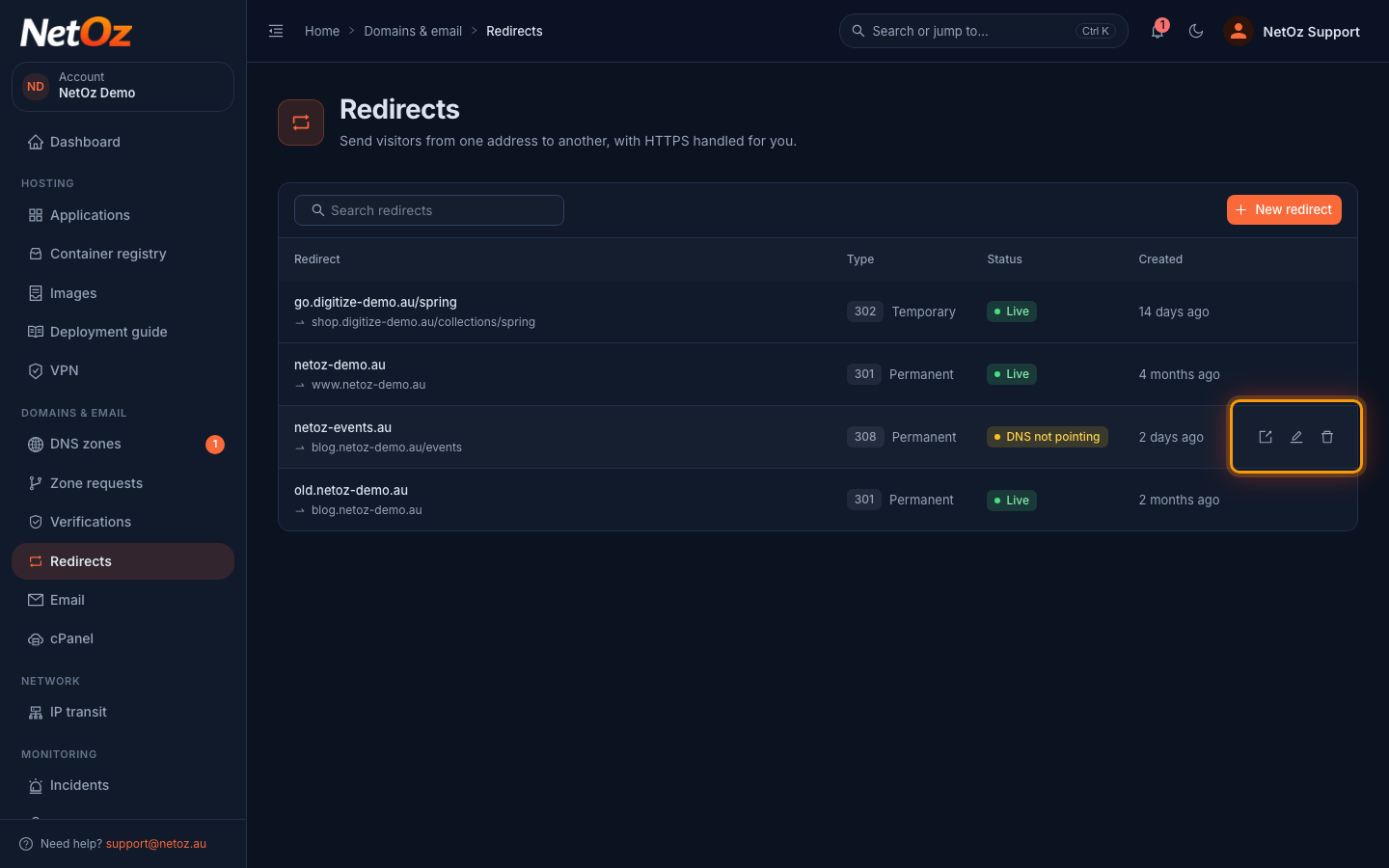Open Applications page
1389x868 pixels.
point(123,215)
